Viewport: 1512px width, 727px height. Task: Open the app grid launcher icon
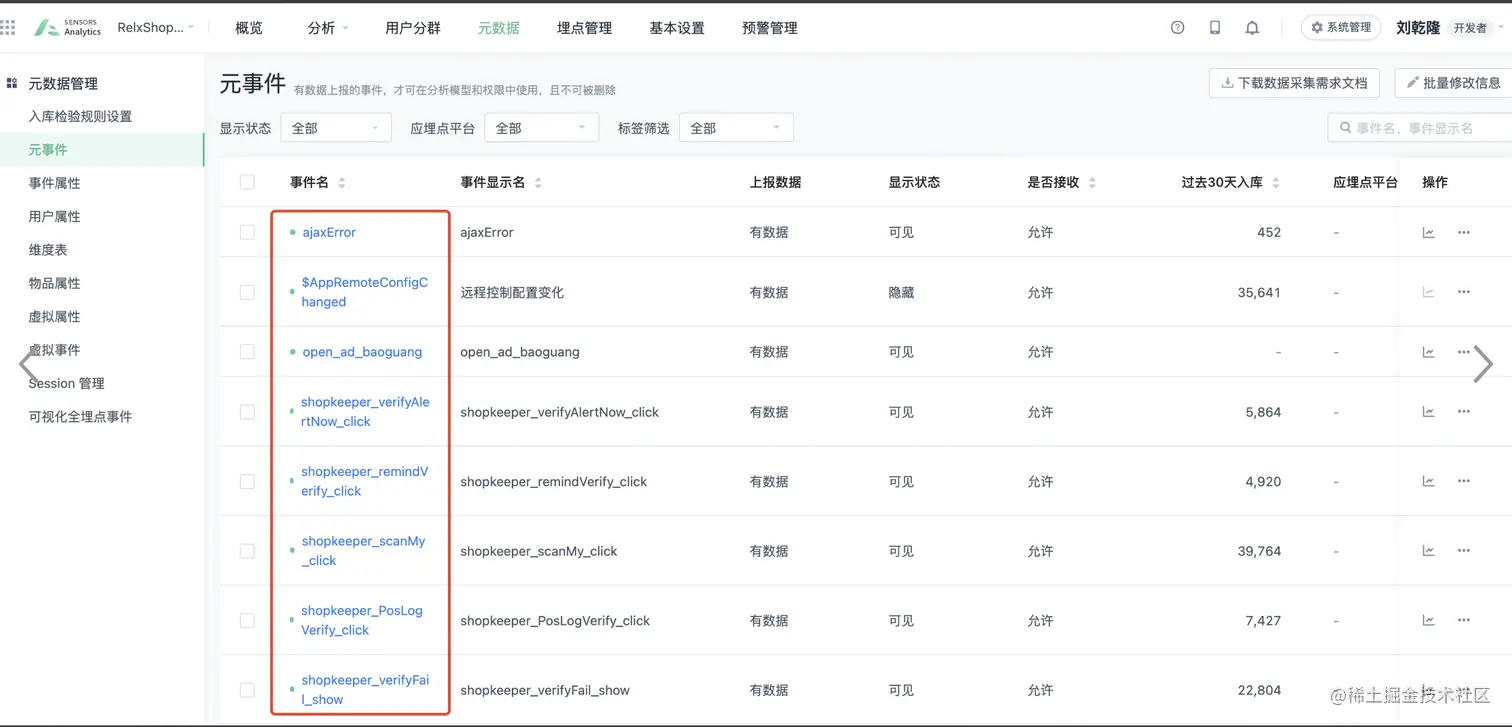coord(8,28)
